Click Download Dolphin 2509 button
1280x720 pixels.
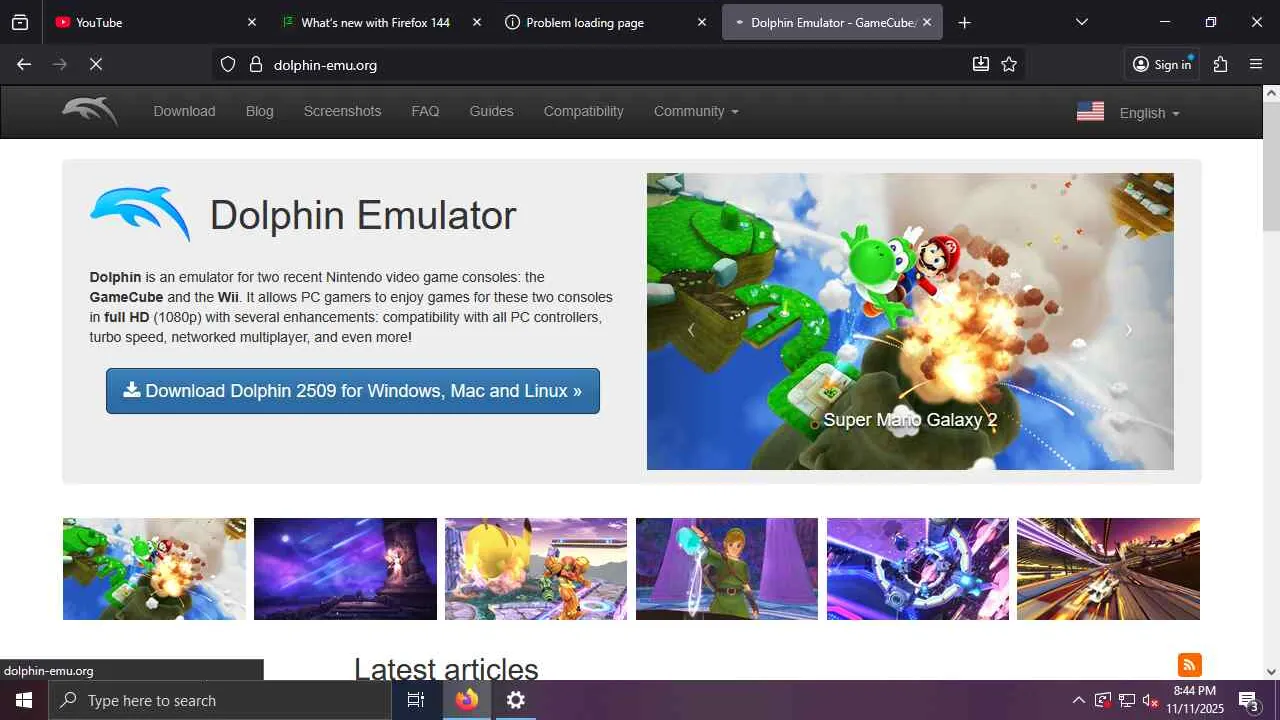click(x=353, y=391)
